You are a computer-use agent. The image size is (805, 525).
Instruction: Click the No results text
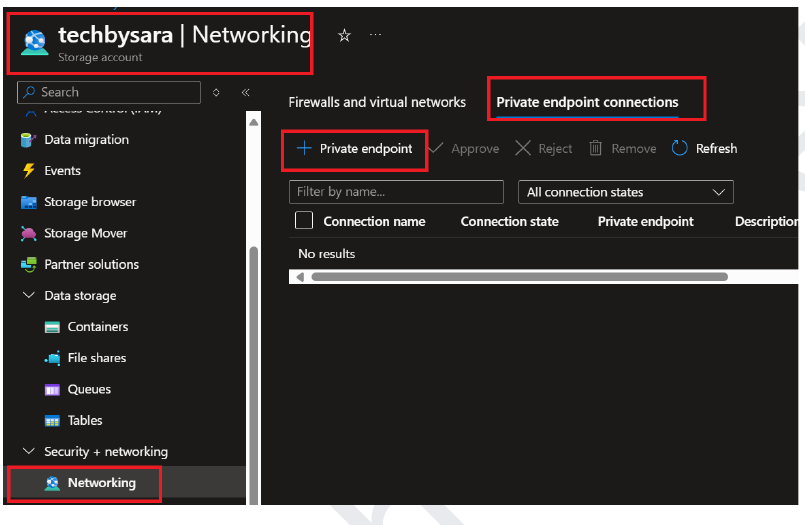(327, 254)
